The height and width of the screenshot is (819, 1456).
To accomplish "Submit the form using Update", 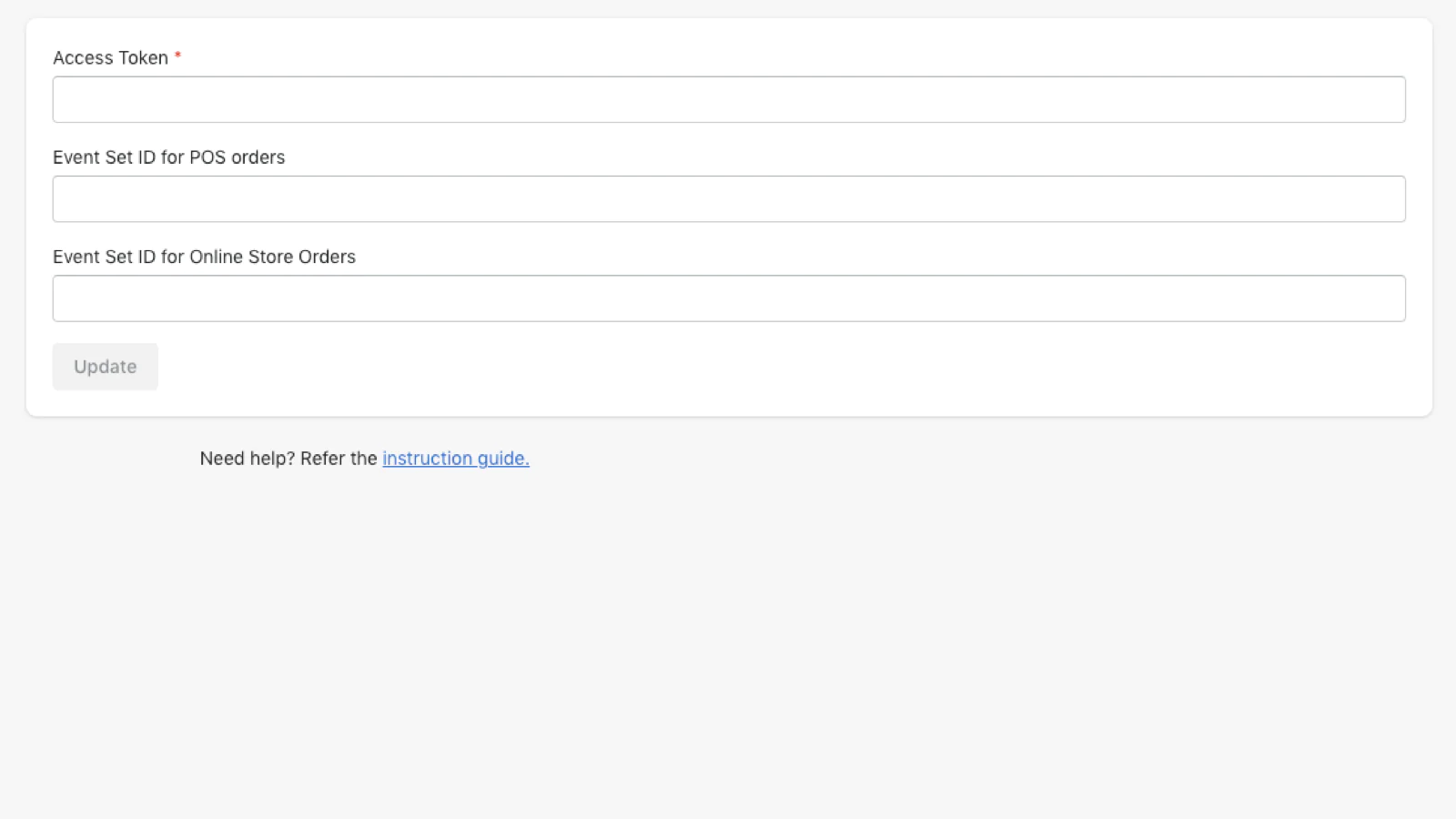I will coord(105,367).
